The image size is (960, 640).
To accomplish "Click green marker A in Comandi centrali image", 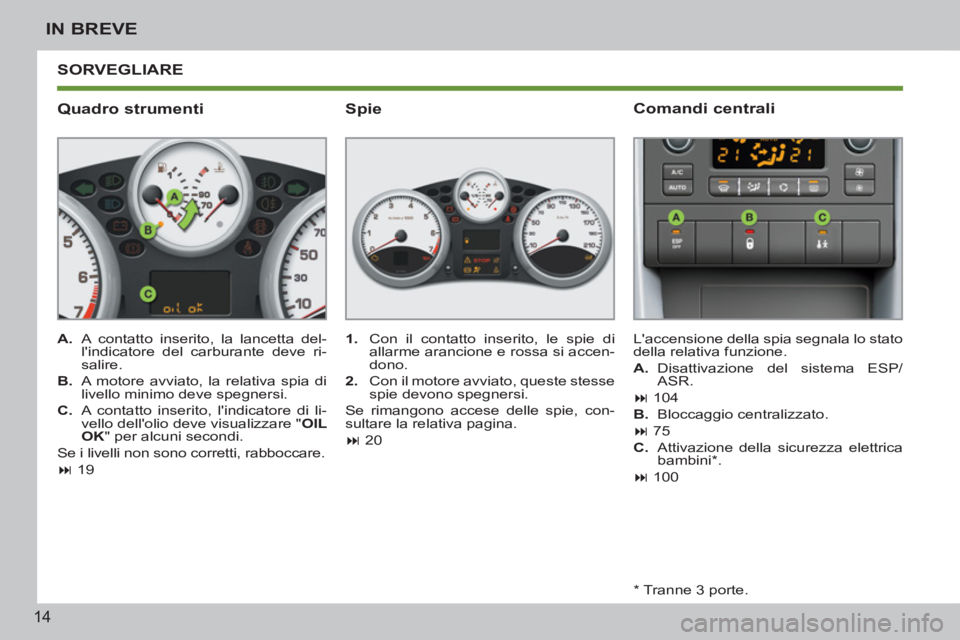I will coord(676,217).
